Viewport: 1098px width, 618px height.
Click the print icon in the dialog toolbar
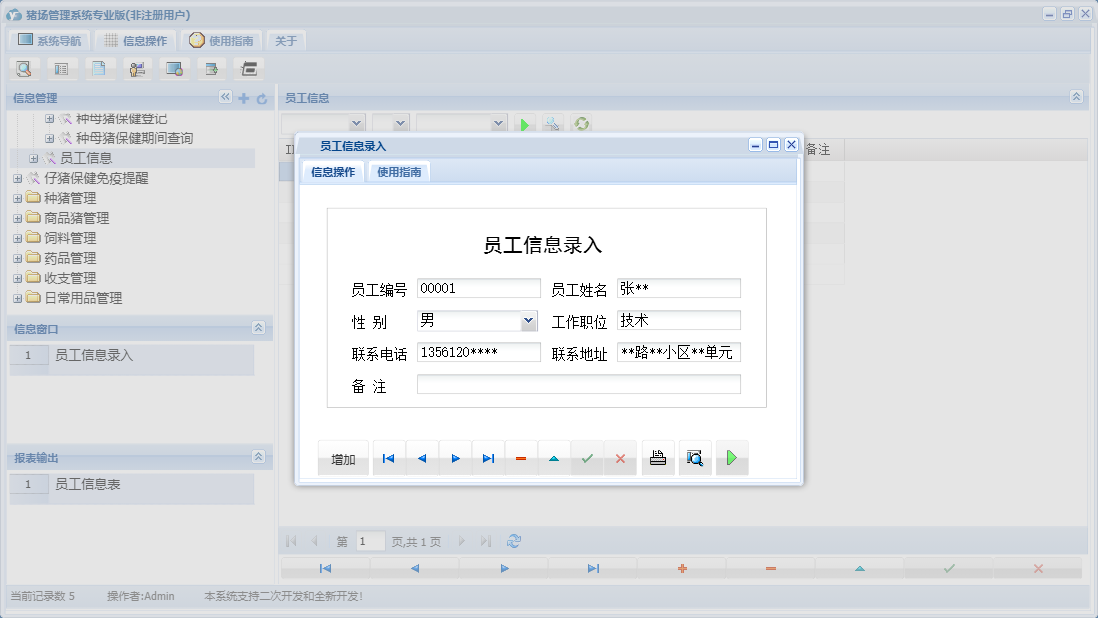(658, 457)
